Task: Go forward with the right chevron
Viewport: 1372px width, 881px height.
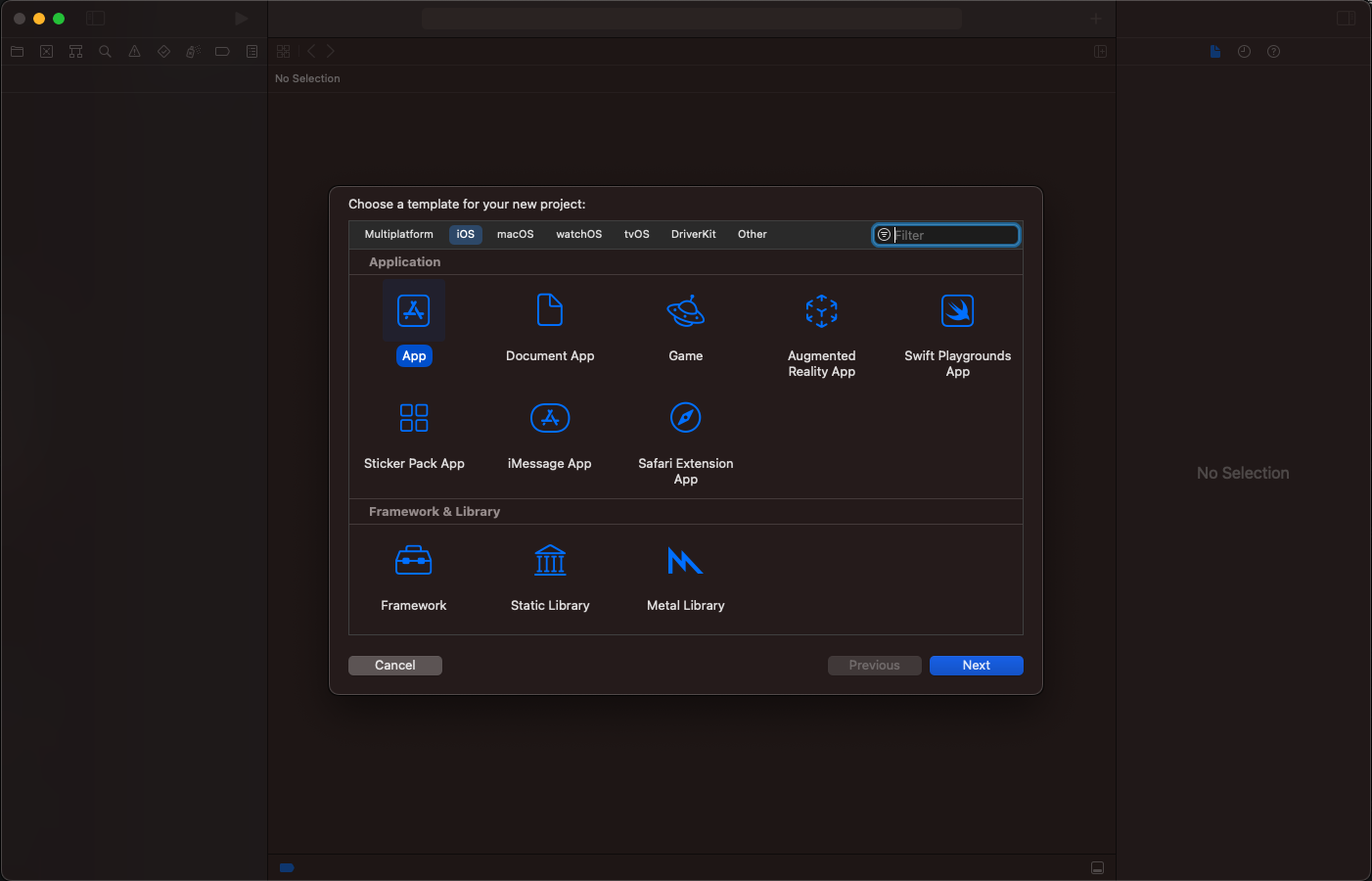Action: (x=331, y=52)
